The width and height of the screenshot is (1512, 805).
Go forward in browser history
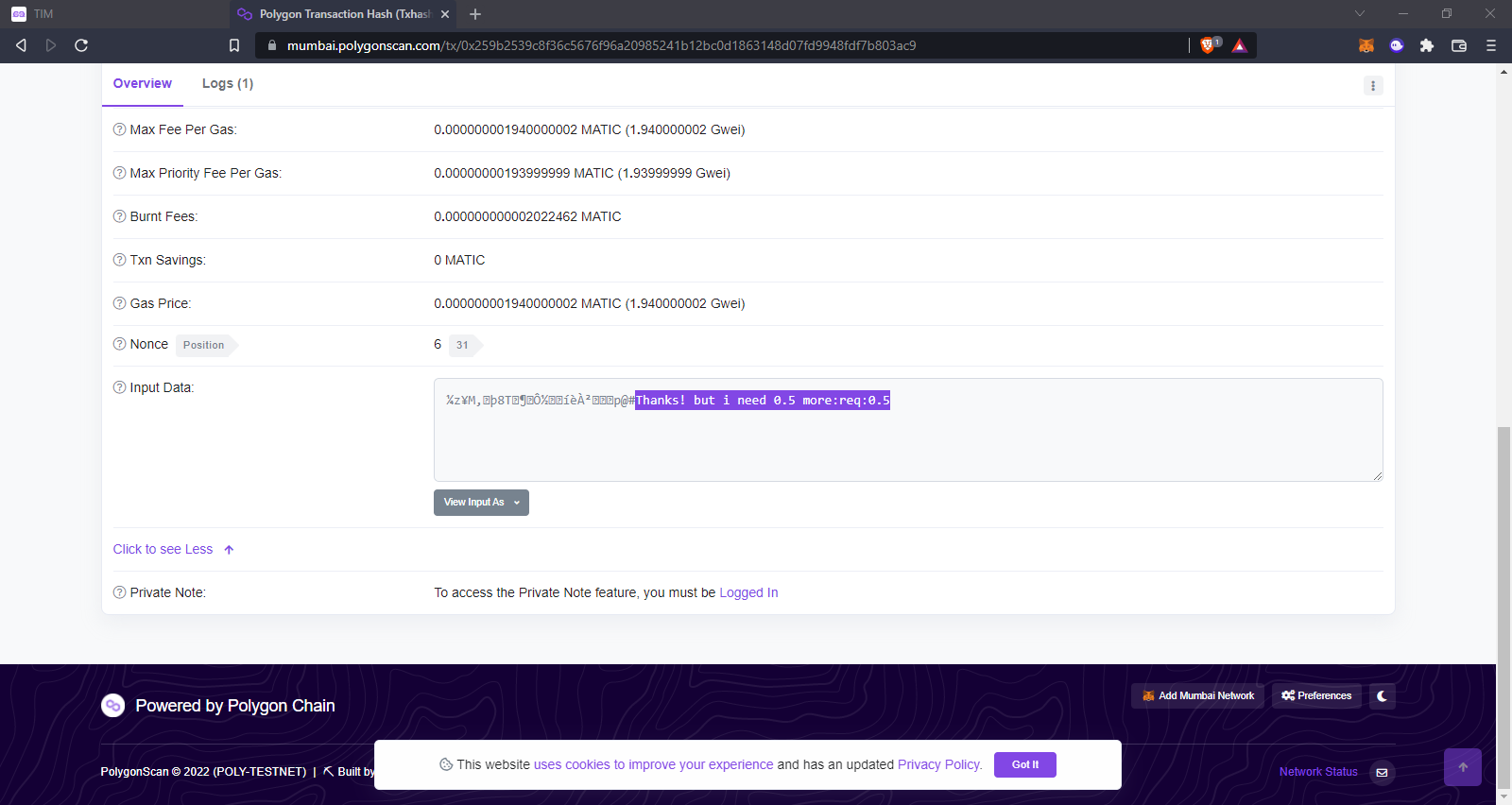51,45
